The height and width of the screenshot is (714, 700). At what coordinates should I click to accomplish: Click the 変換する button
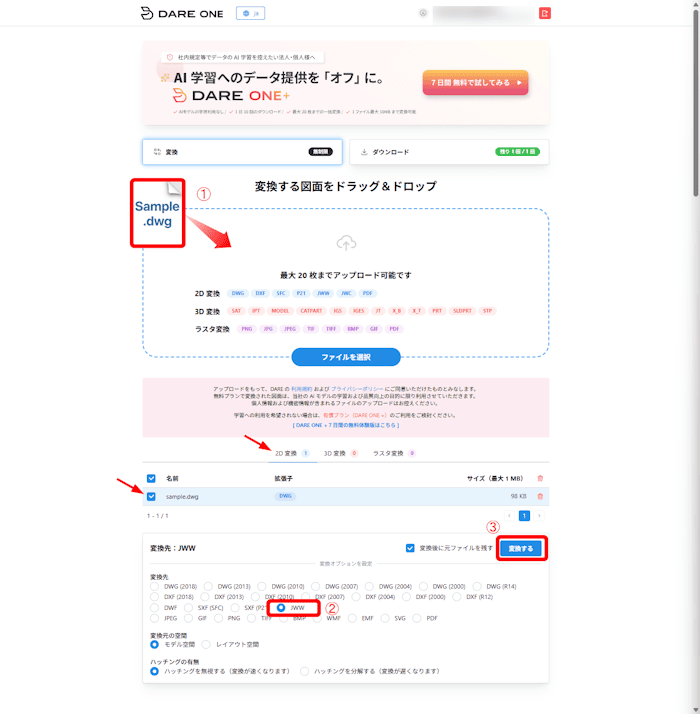(521, 548)
